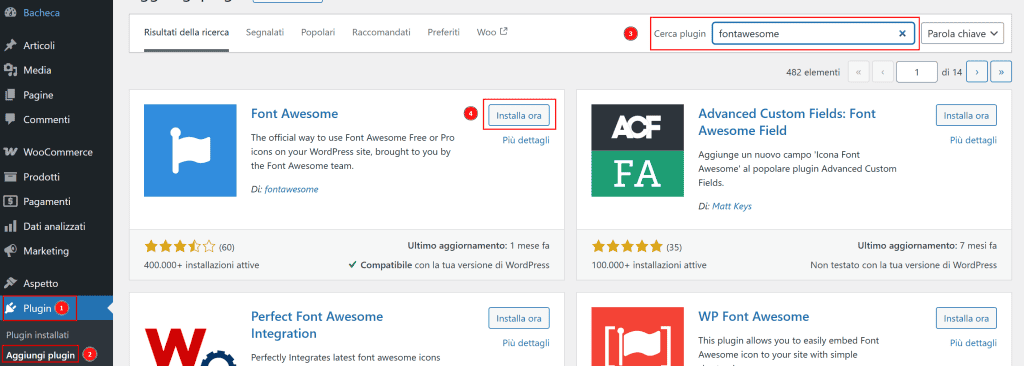
Task: Jump to last results page
Action: click(x=1001, y=72)
